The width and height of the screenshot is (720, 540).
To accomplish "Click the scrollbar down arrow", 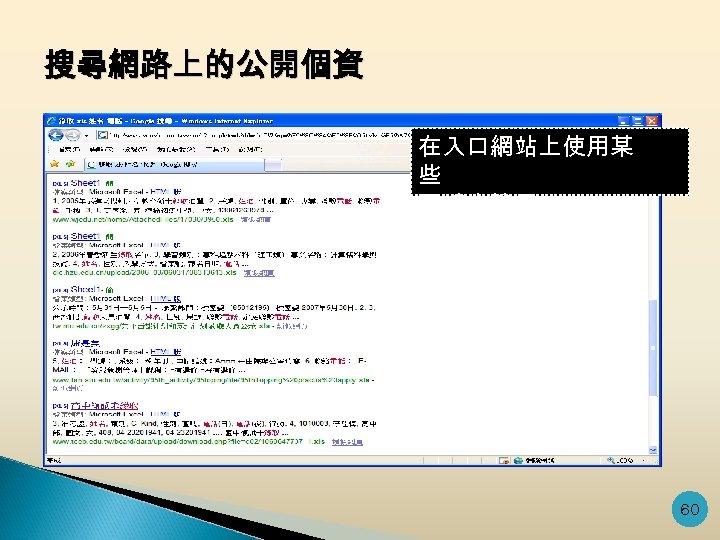I will click(x=653, y=450).
